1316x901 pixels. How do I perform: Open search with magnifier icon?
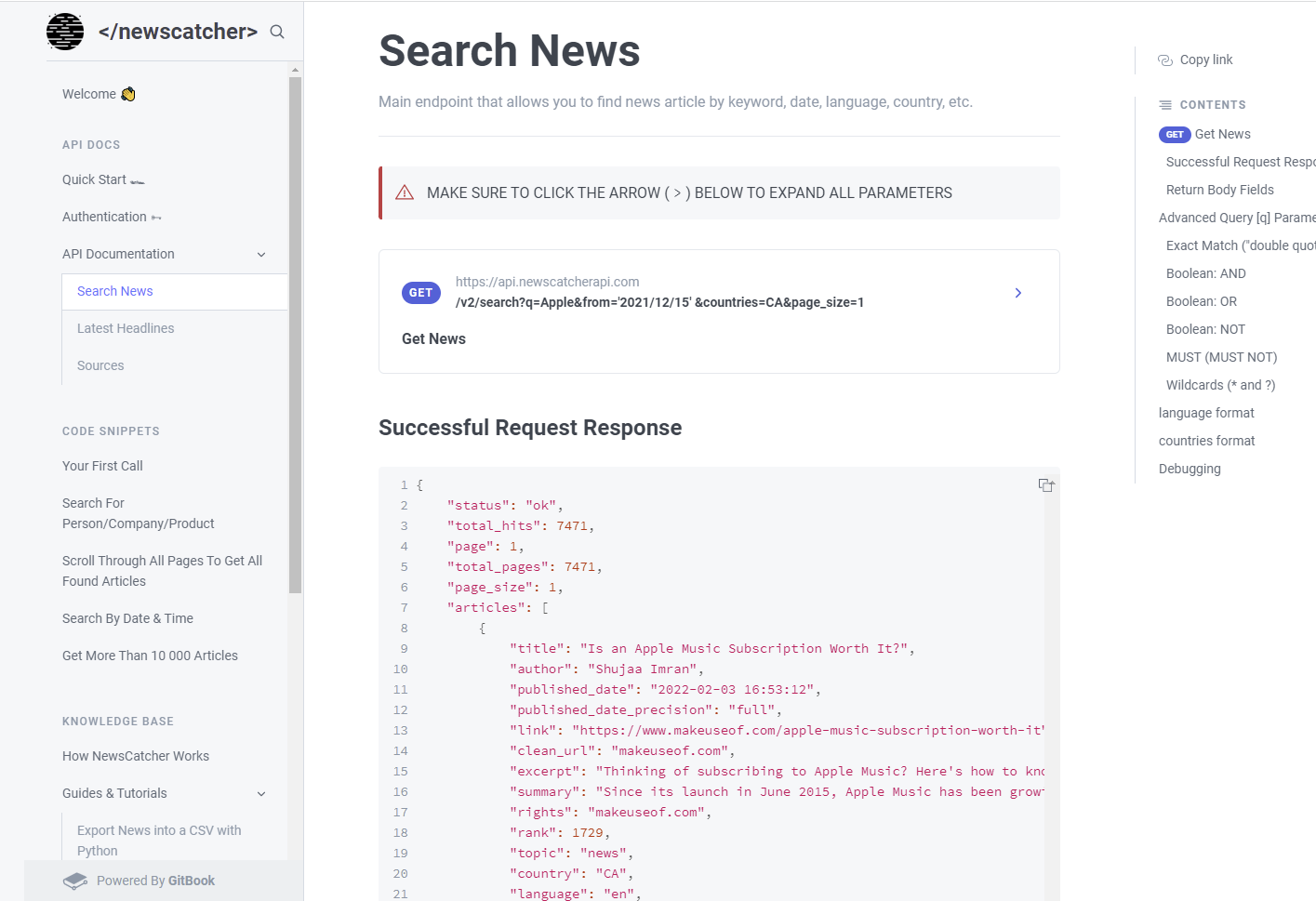click(x=277, y=32)
